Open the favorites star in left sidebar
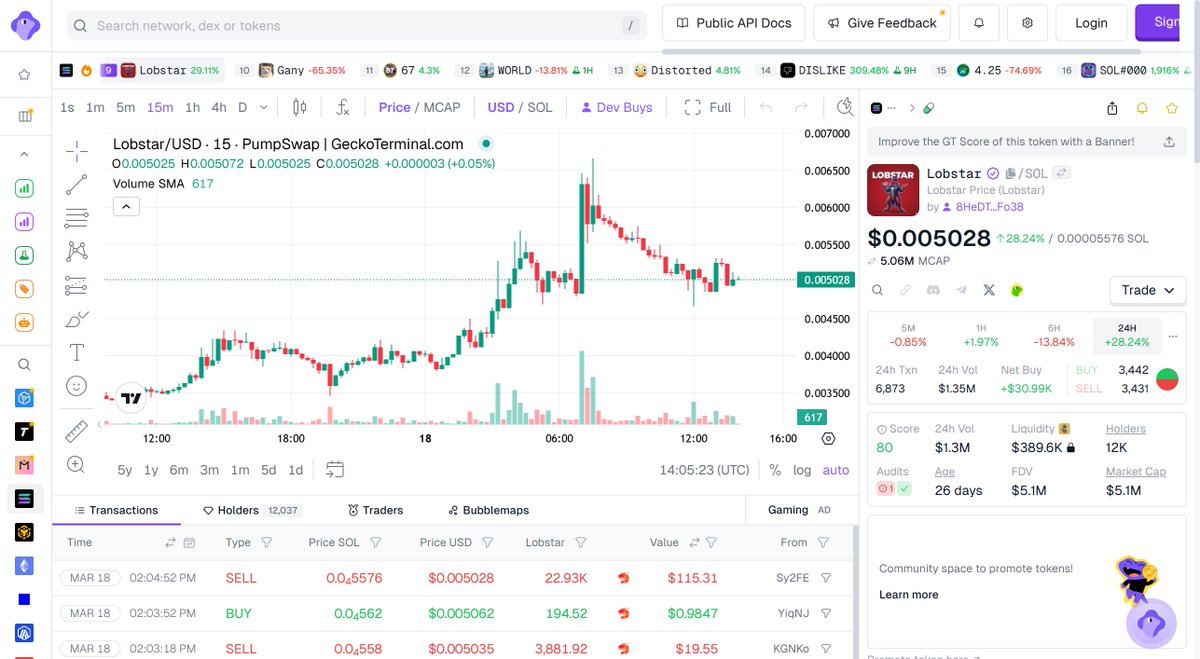 coord(25,74)
